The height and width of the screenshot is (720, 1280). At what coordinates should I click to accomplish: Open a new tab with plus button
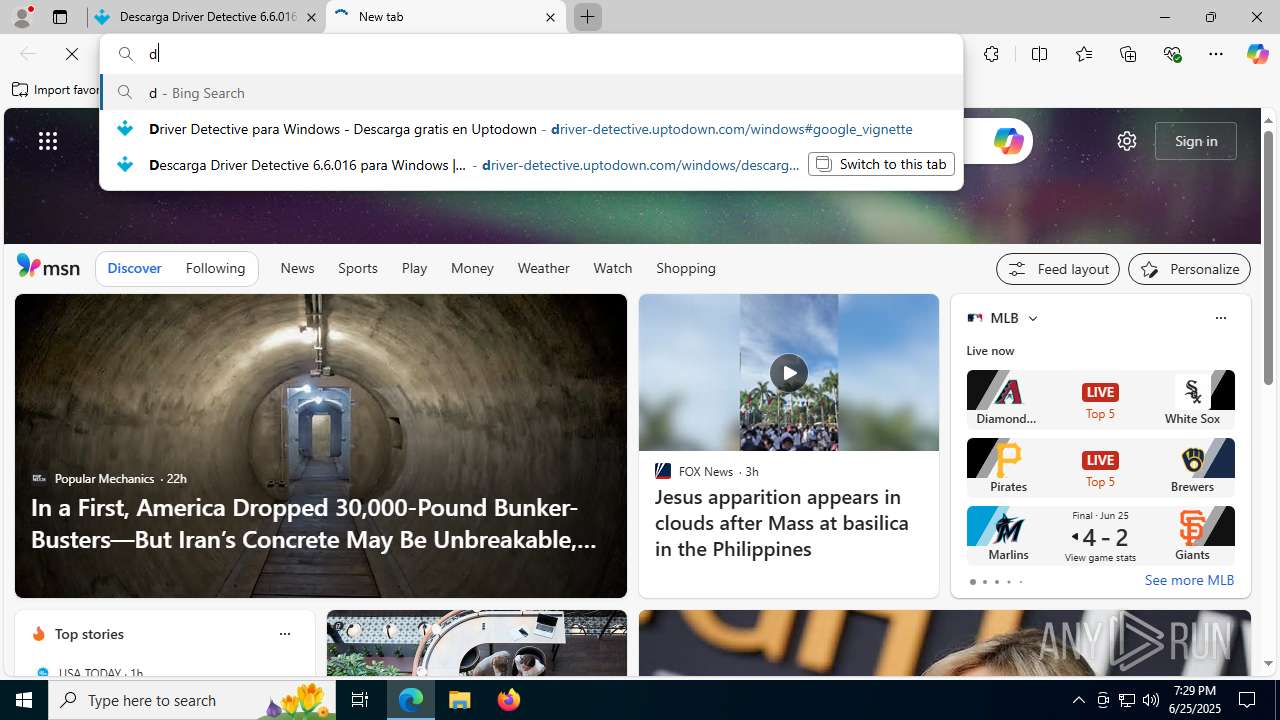[x=587, y=17]
